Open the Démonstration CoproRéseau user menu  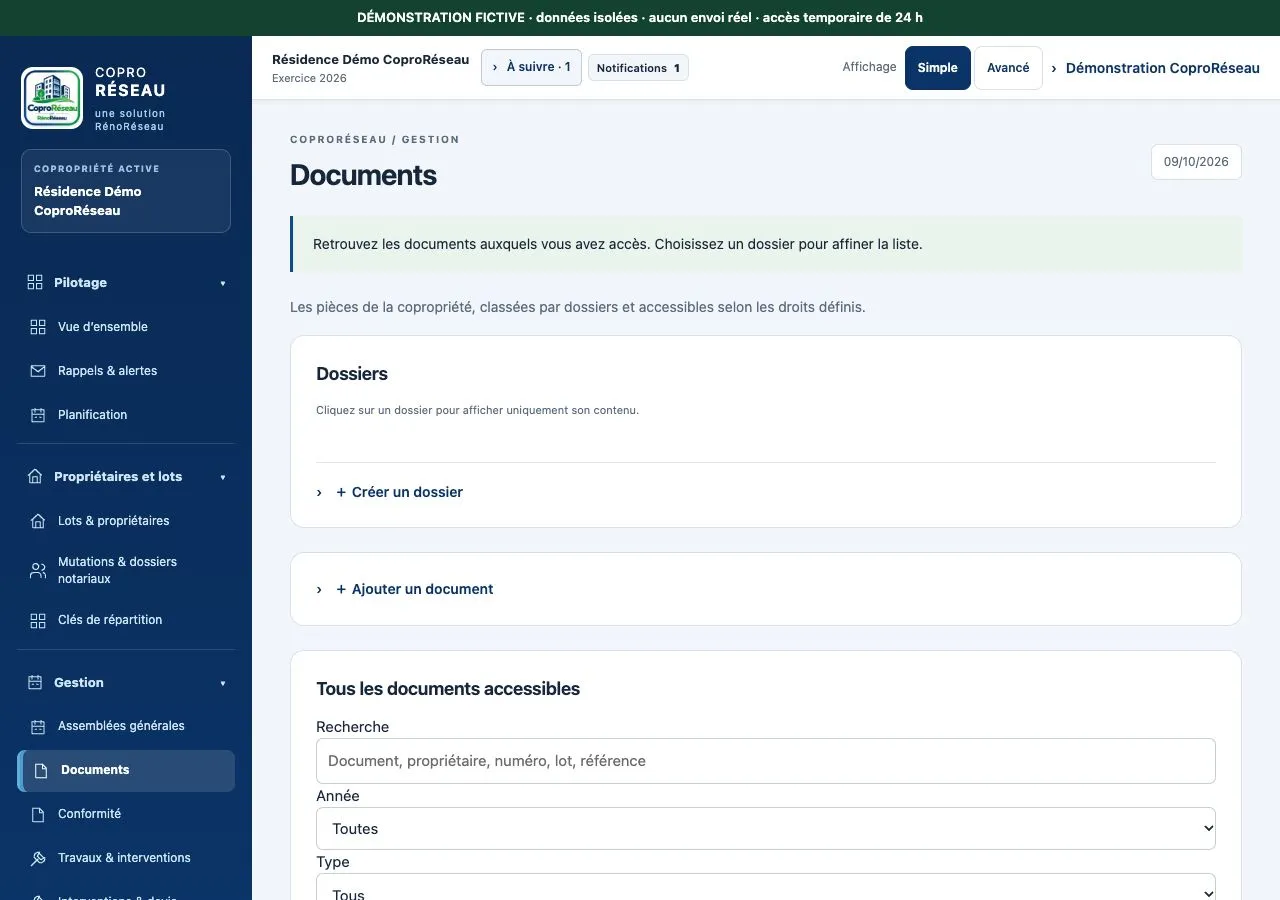(x=1155, y=68)
